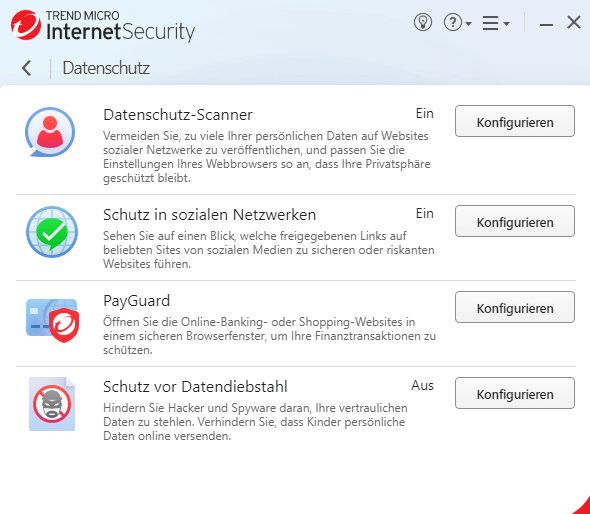
Task: Click the green checkmark globe icon
Action: pos(52,232)
